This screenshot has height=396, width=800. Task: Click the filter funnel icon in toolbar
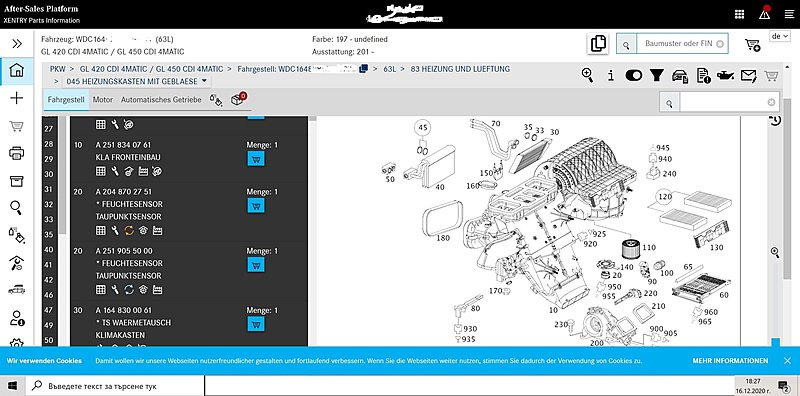657,76
